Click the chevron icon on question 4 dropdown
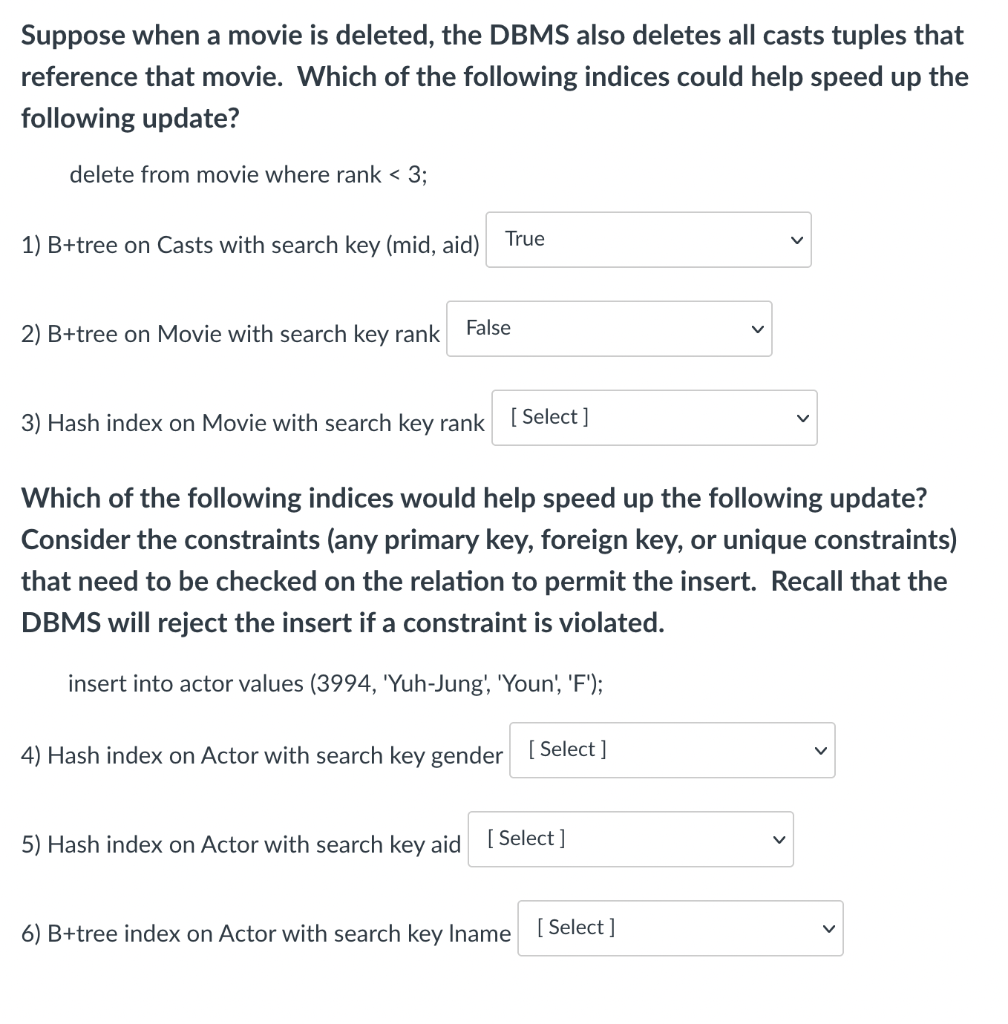Screen dimensions: 1008x1024 (819, 750)
